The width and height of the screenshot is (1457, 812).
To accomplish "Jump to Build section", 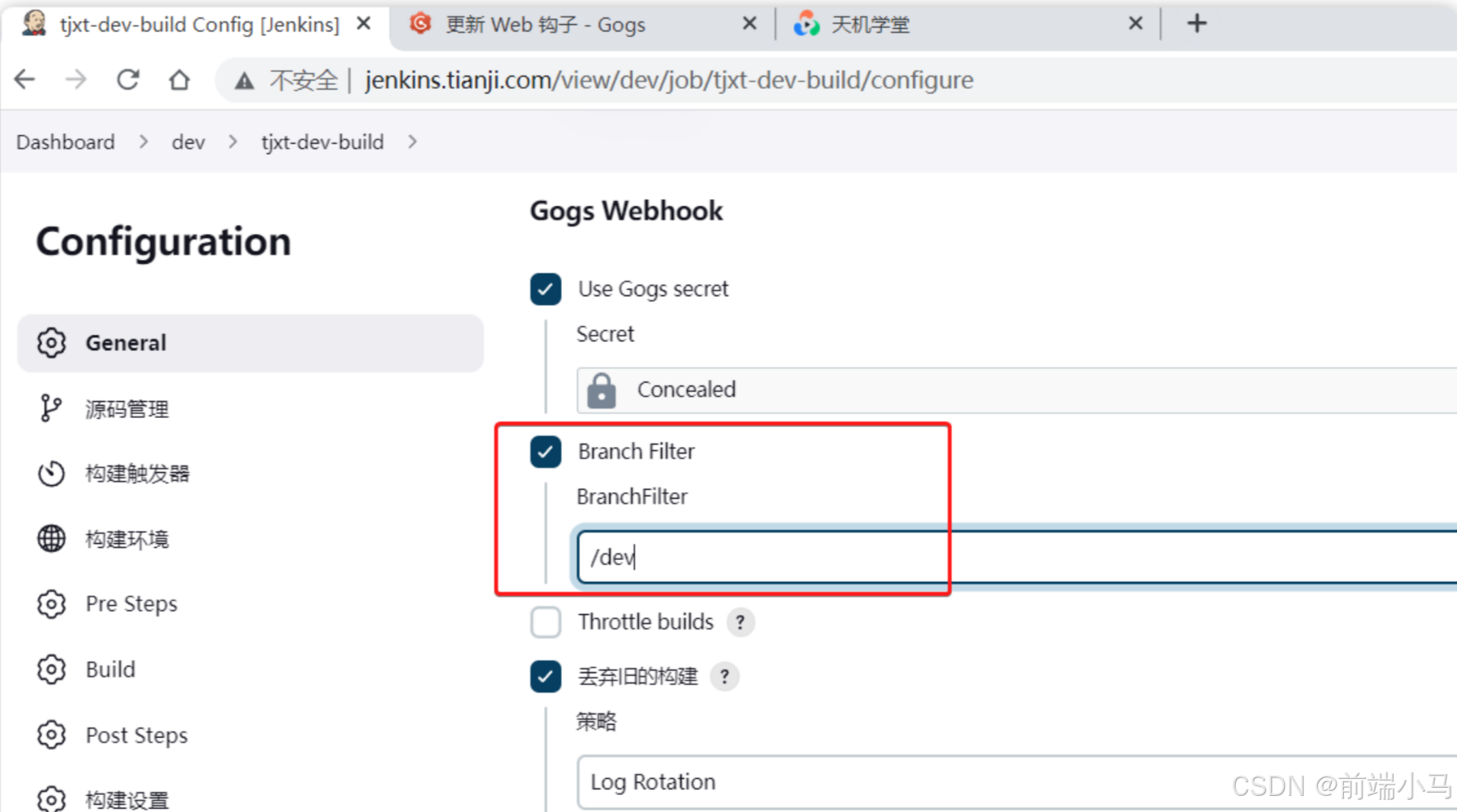I will (x=111, y=669).
